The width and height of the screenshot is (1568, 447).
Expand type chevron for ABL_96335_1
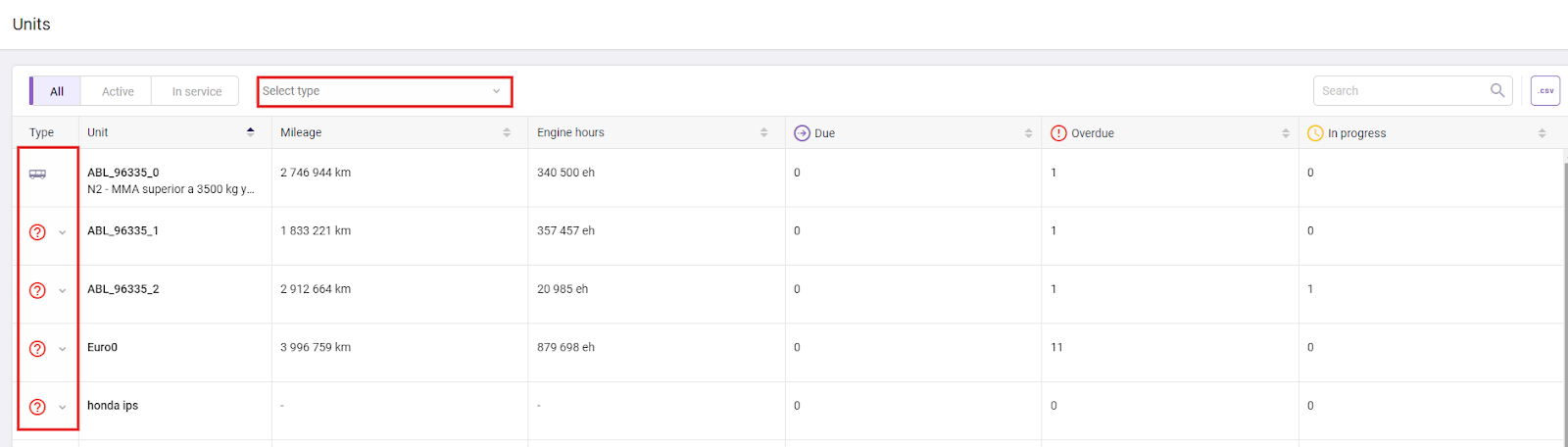coord(63,233)
